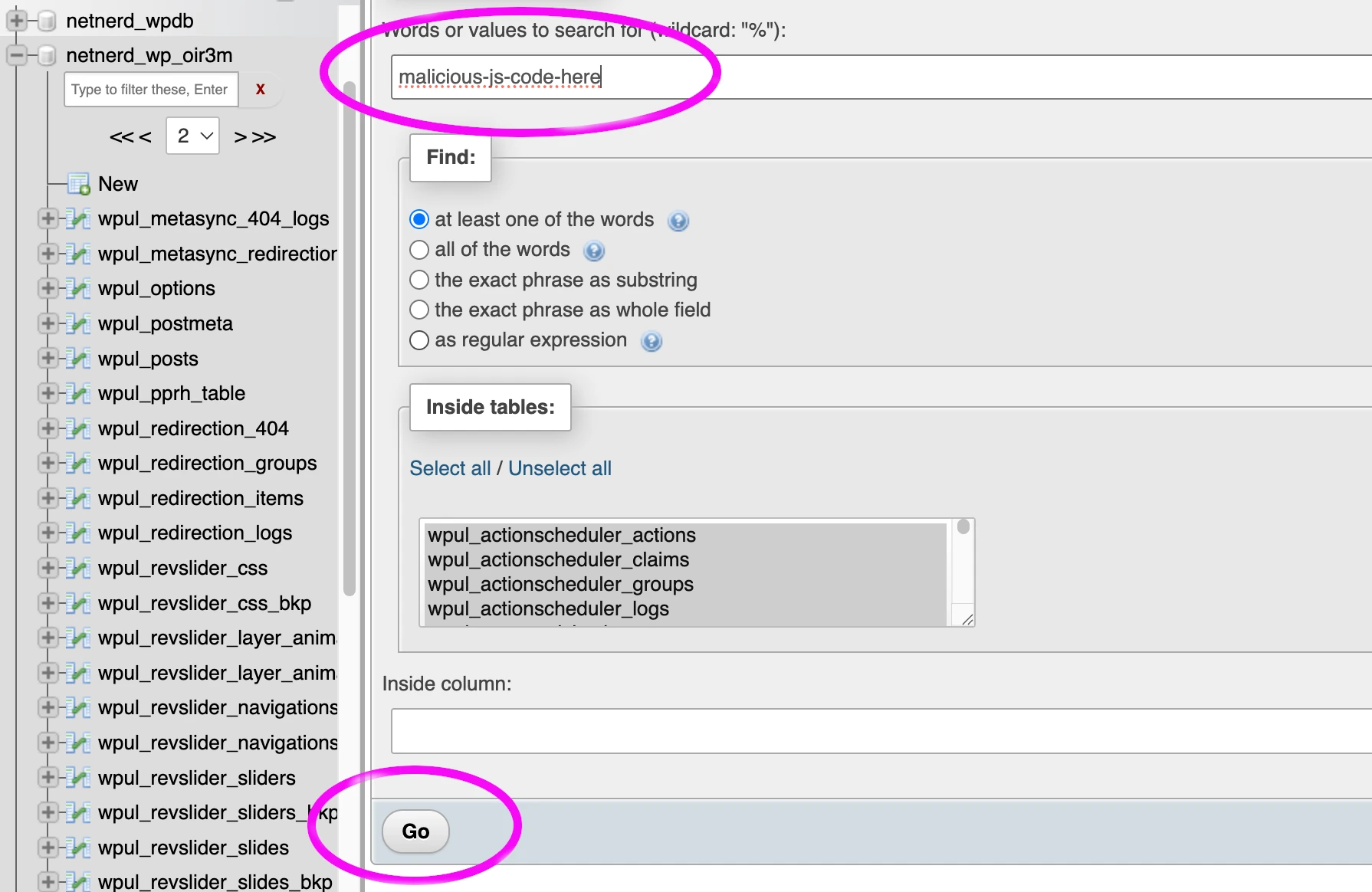Clear the filter with the red X
Screen dimensions: 1372x892
[260, 89]
